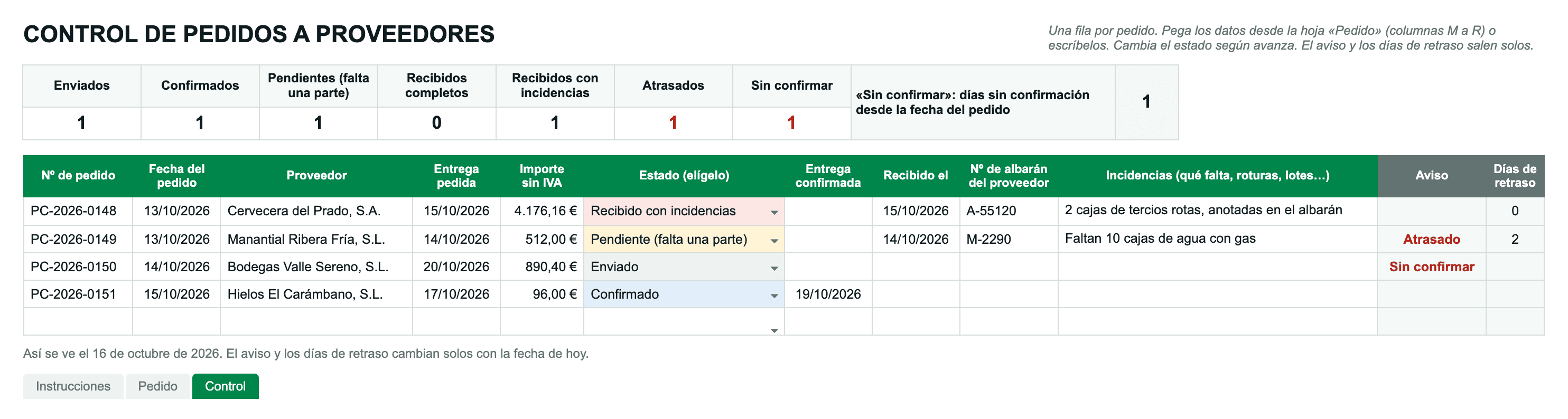The height and width of the screenshot is (419, 1568).
Task: Click the Proveedor column header
Action: (316, 176)
